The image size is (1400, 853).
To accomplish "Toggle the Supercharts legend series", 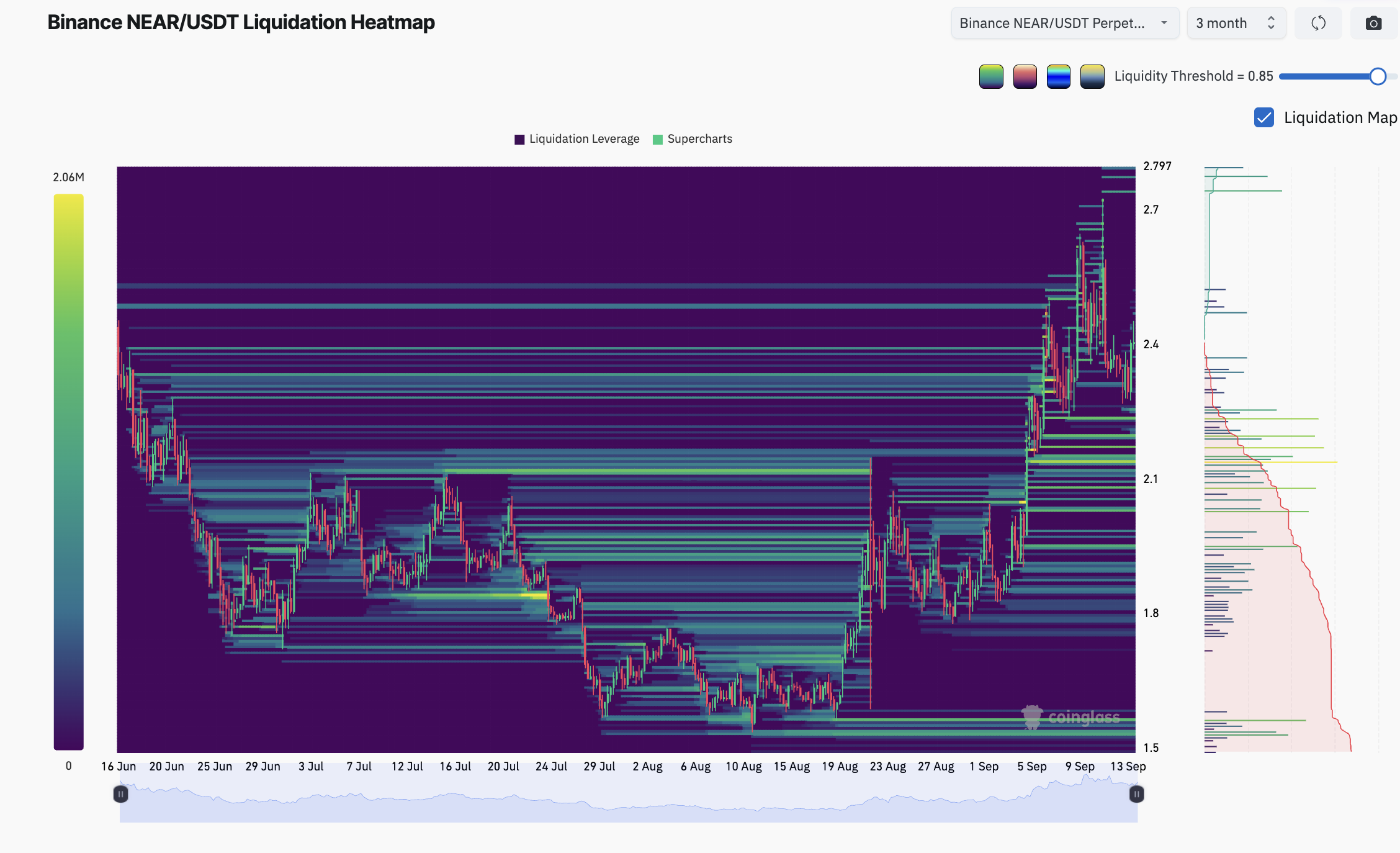I will pyautogui.click(x=693, y=139).
